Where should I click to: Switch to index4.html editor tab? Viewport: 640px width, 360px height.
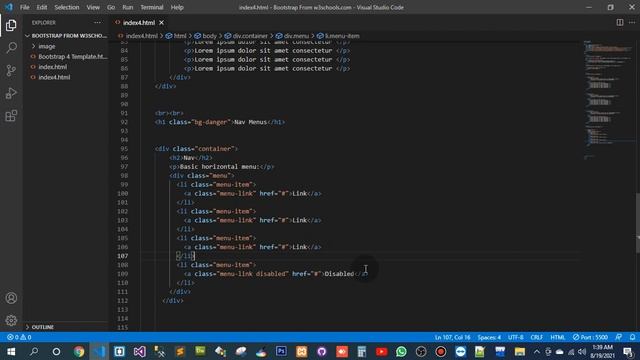click(x=139, y=22)
